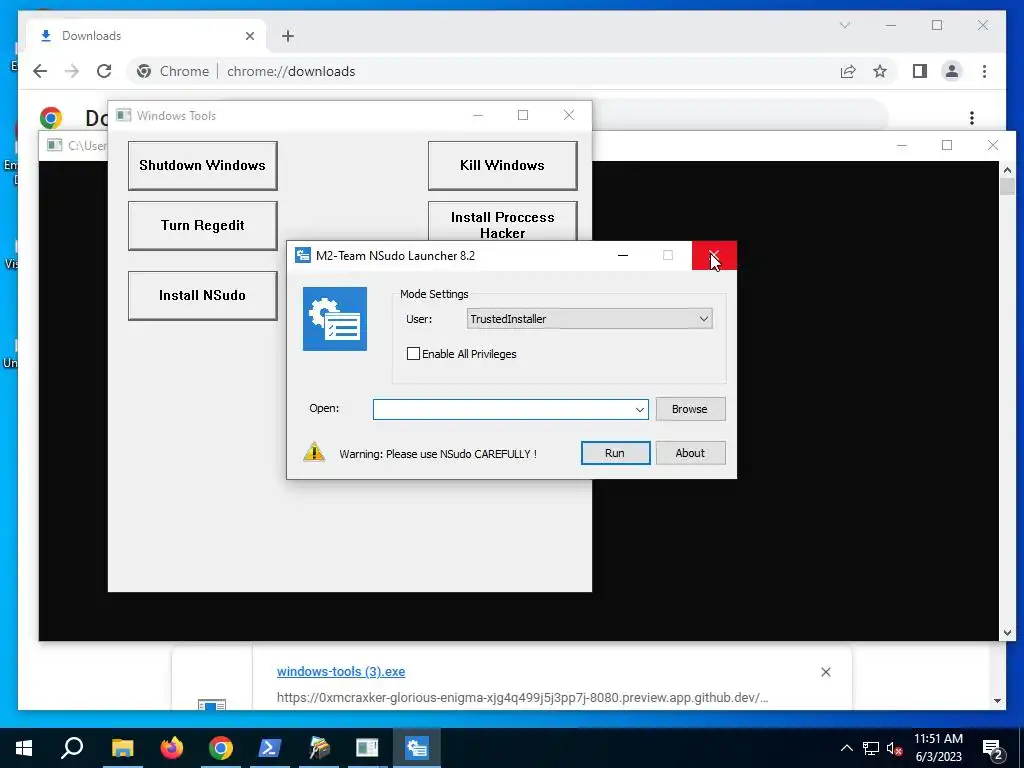Bookmark this tab with star icon
Viewport: 1024px width, 768px height.
coord(880,71)
